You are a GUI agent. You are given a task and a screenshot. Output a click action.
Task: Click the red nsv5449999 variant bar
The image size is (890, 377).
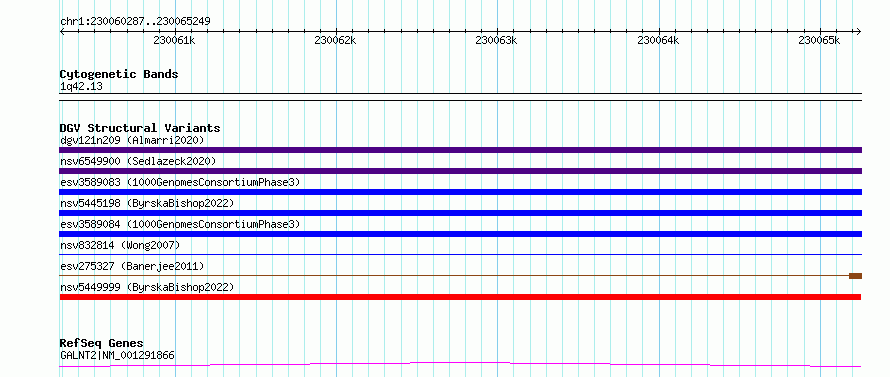[x=460, y=297]
